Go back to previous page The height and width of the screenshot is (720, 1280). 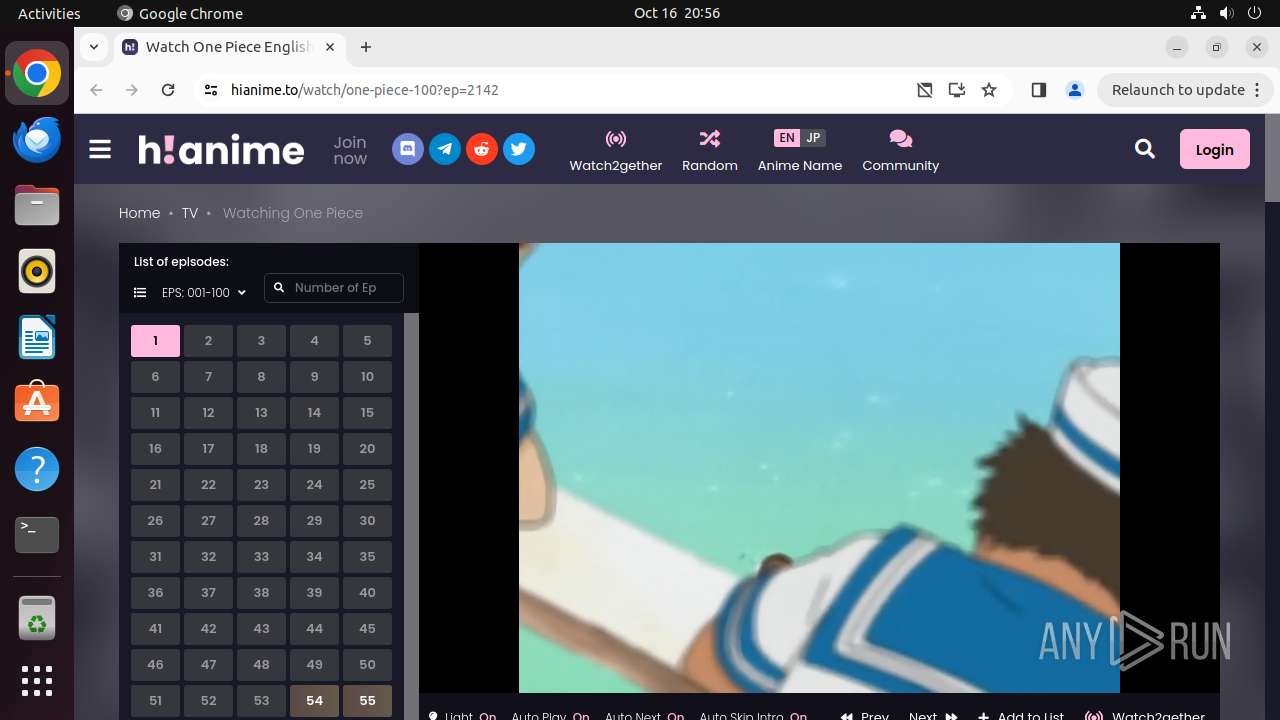[96, 90]
